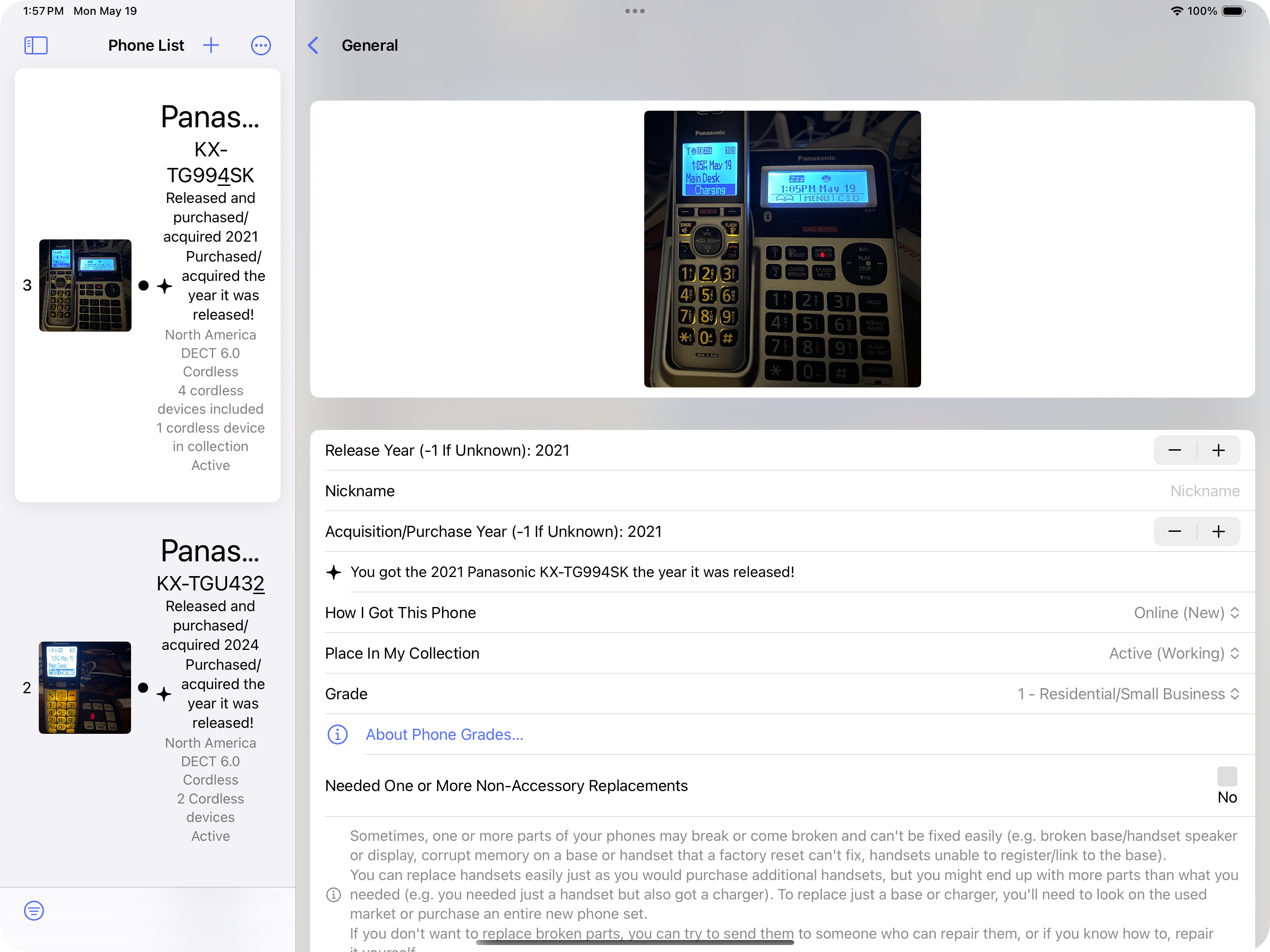Tap the battery status indicator
Screen dimensions: 1270x952
1233,11
